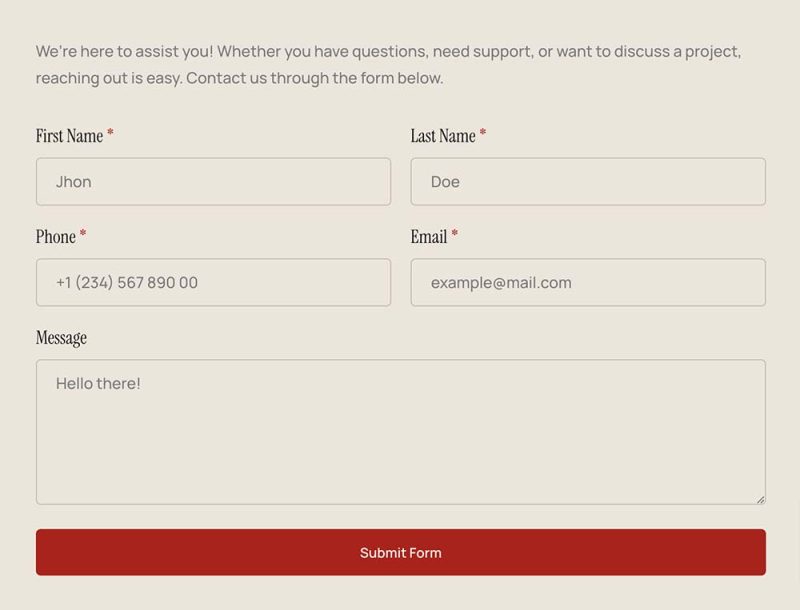
Task: Click the "reaching out is easy" phrase
Action: tap(108, 78)
